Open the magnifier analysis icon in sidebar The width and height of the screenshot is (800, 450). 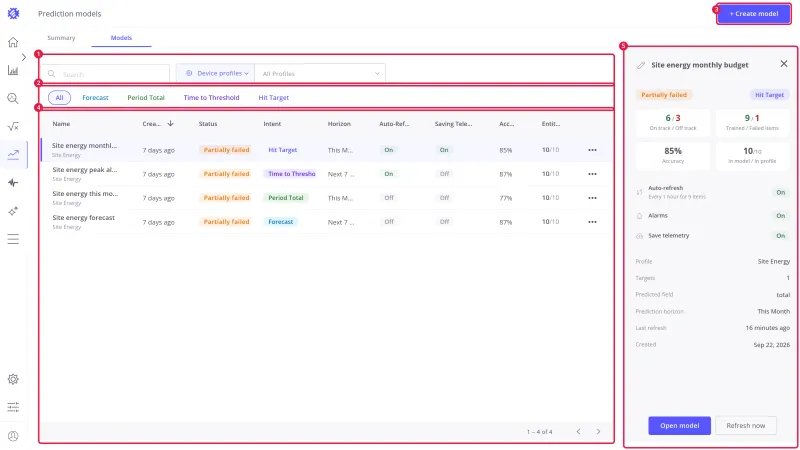point(13,98)
